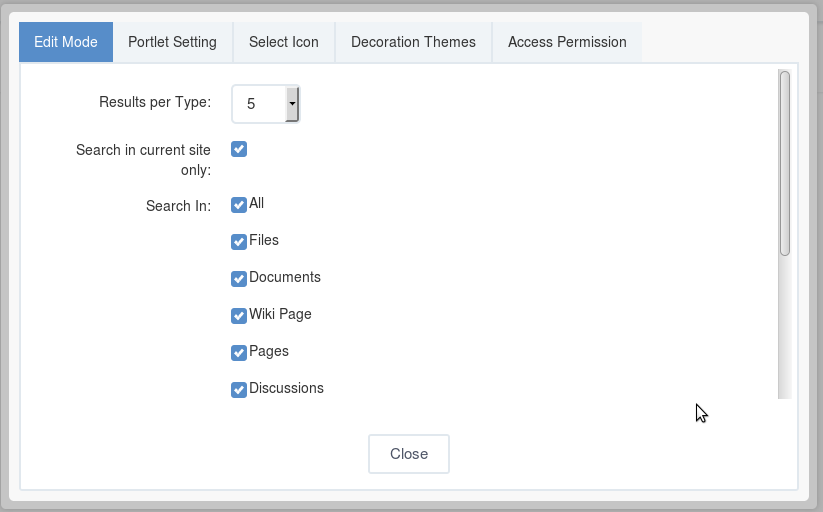This screenshot has height=512, width=823.
Task: Open the Select Icon tab
Action: click(284, 42)
